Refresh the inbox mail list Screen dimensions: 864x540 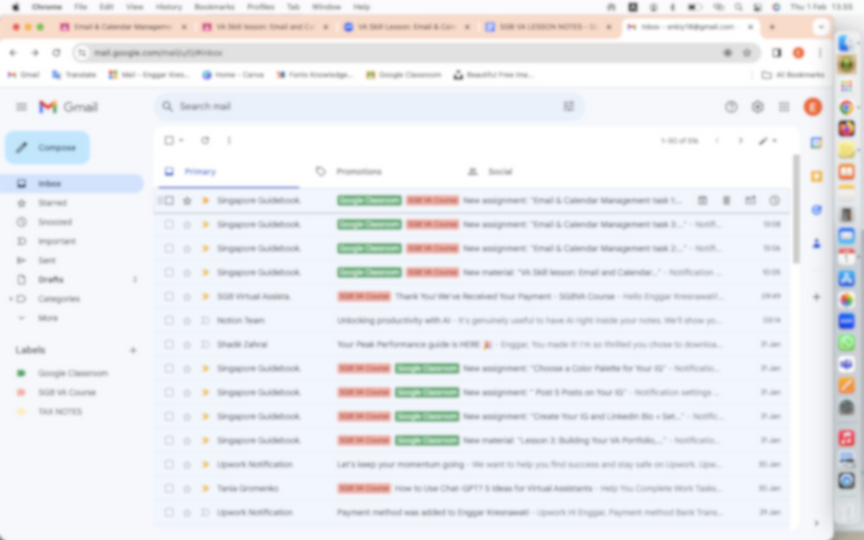point(205,141)
